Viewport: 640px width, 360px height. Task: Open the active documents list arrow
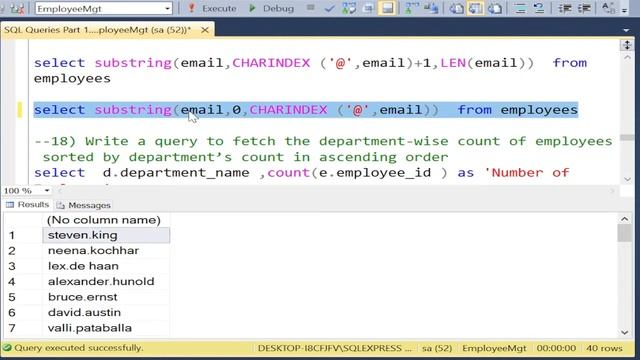[626, 30]
